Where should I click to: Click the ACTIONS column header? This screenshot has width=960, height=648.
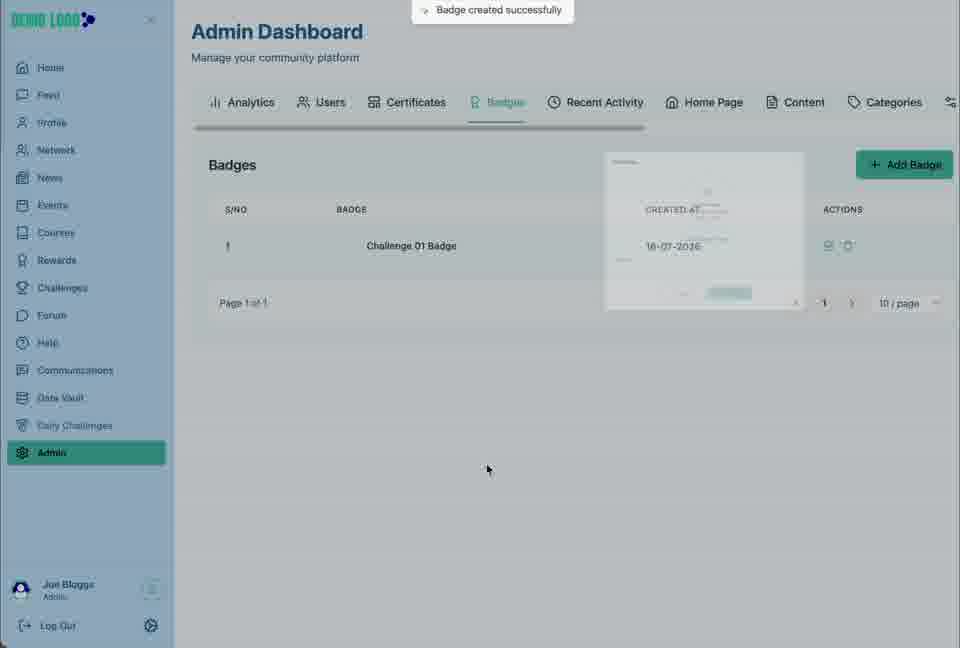[x=842, y=210]
